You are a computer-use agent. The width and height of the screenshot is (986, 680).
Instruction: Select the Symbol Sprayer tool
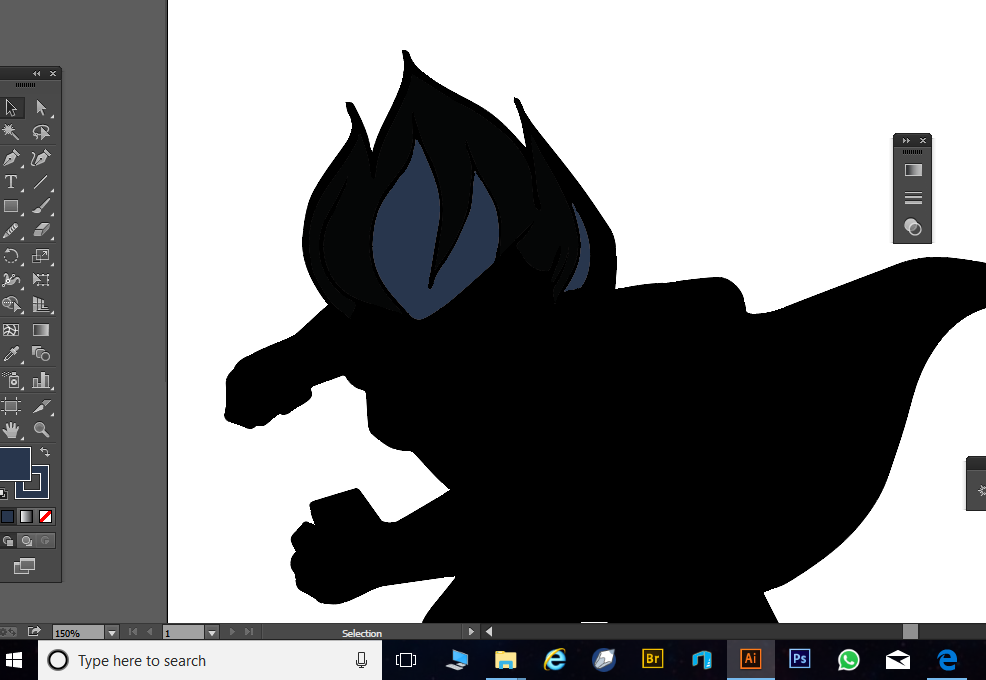pyautogui.click(x=11, y=380)
